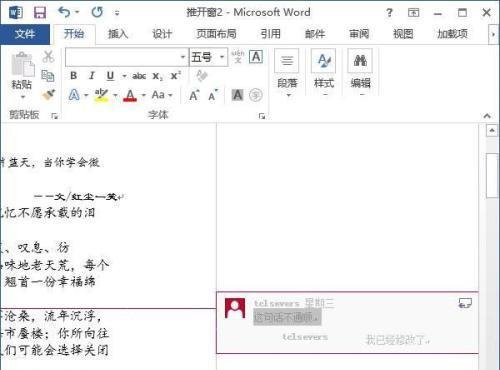Apply character border (boxed A)
This screenshot has width=500, height=370.
(x=256, y=57)
